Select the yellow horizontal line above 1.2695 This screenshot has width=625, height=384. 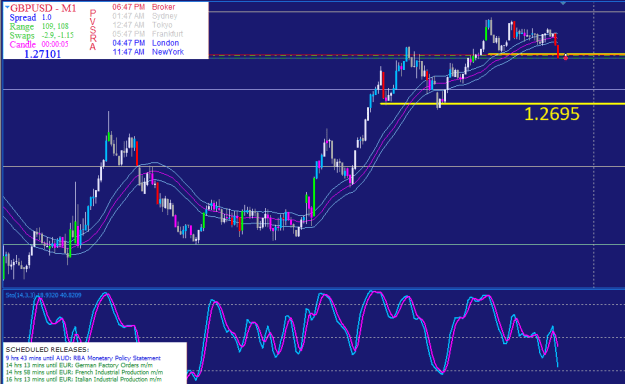point(503,104)
